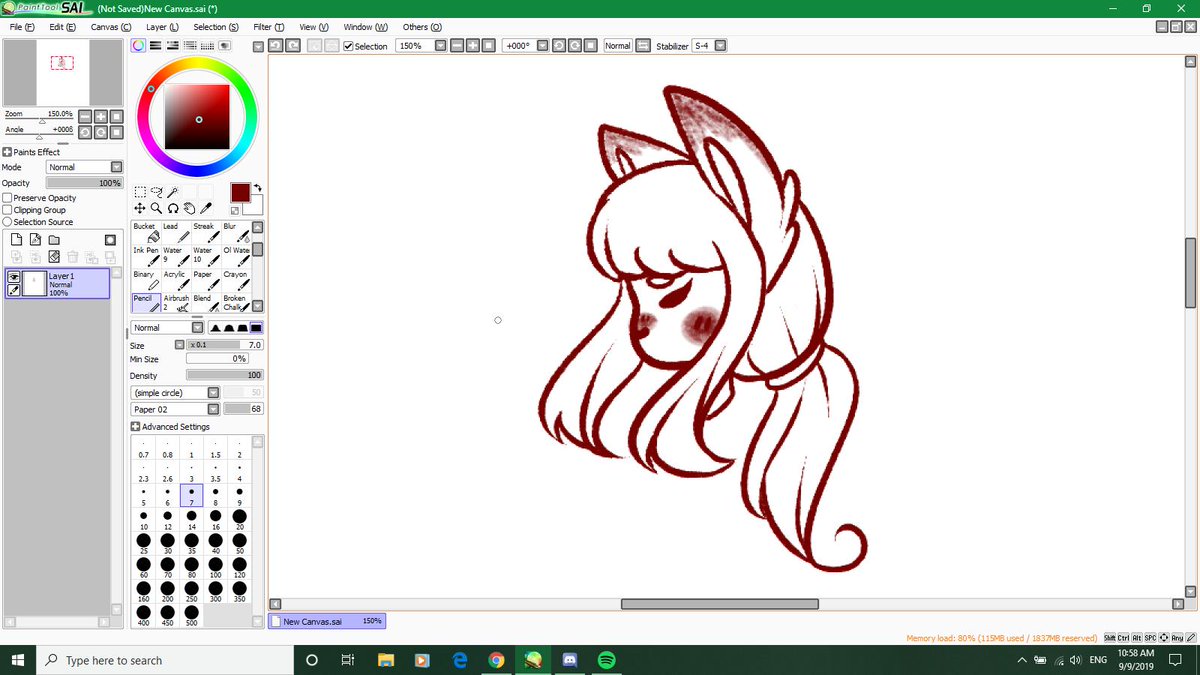The height and width of the screenshot is (675, 1200).
Task: Choose the Airbrush 2 tool
Action: click(176, 304)
